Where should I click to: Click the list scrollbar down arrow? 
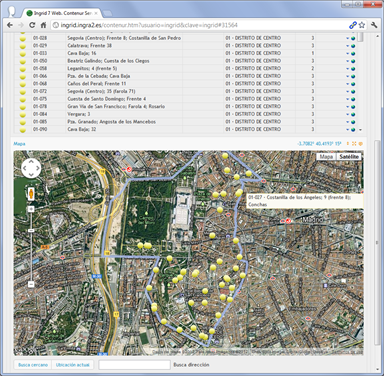360,130
